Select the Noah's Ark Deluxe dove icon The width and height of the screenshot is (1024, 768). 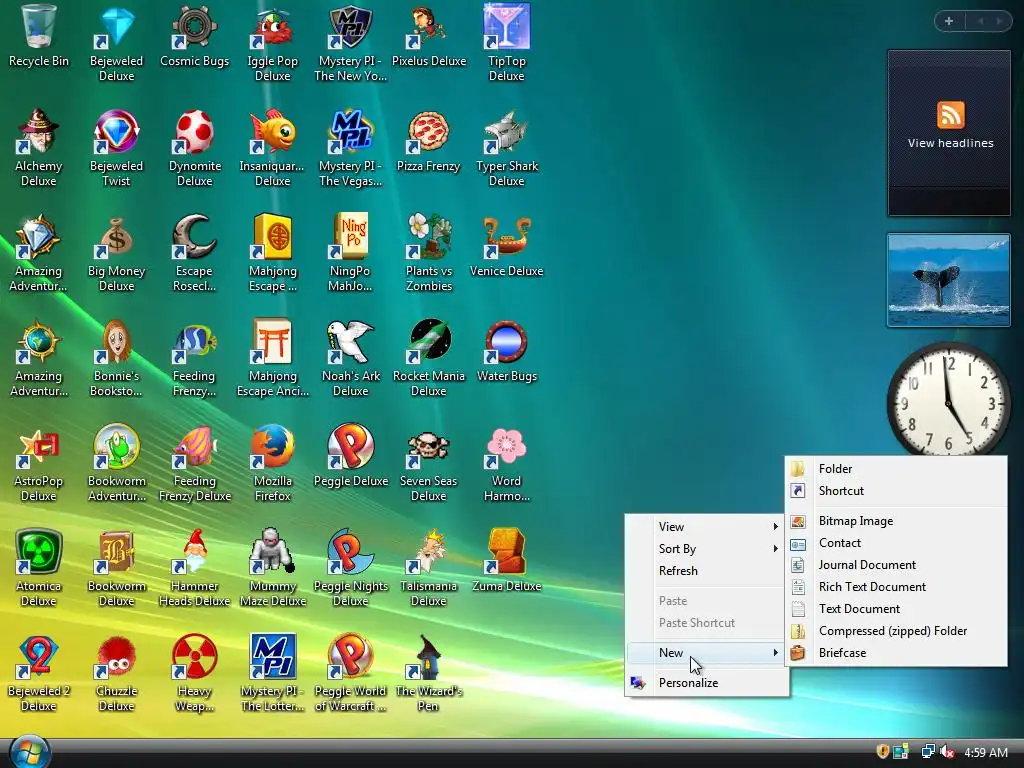click(350, 342)
